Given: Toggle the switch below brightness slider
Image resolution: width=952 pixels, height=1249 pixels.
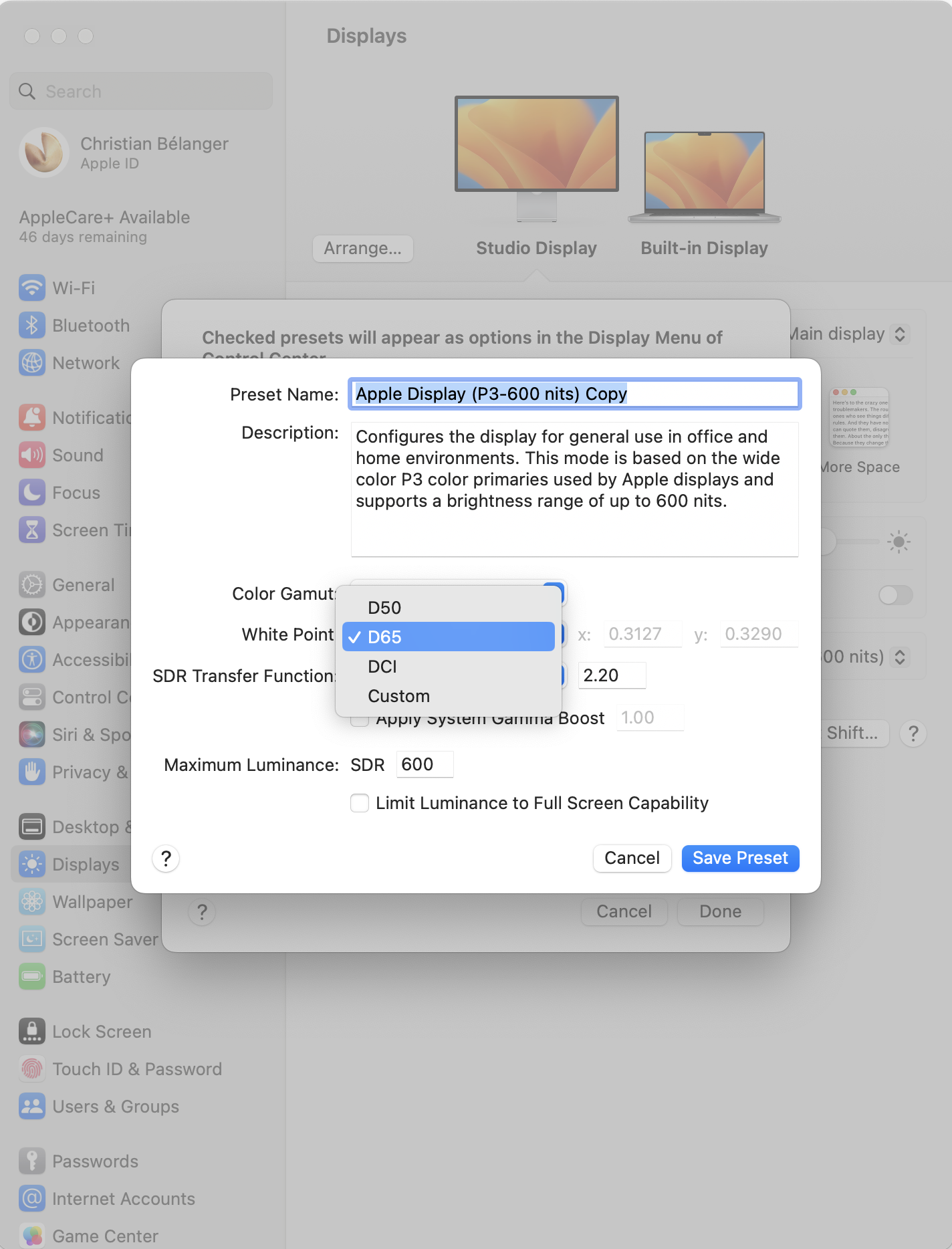Looking at the screenshot, I should (x=895, y=595).
